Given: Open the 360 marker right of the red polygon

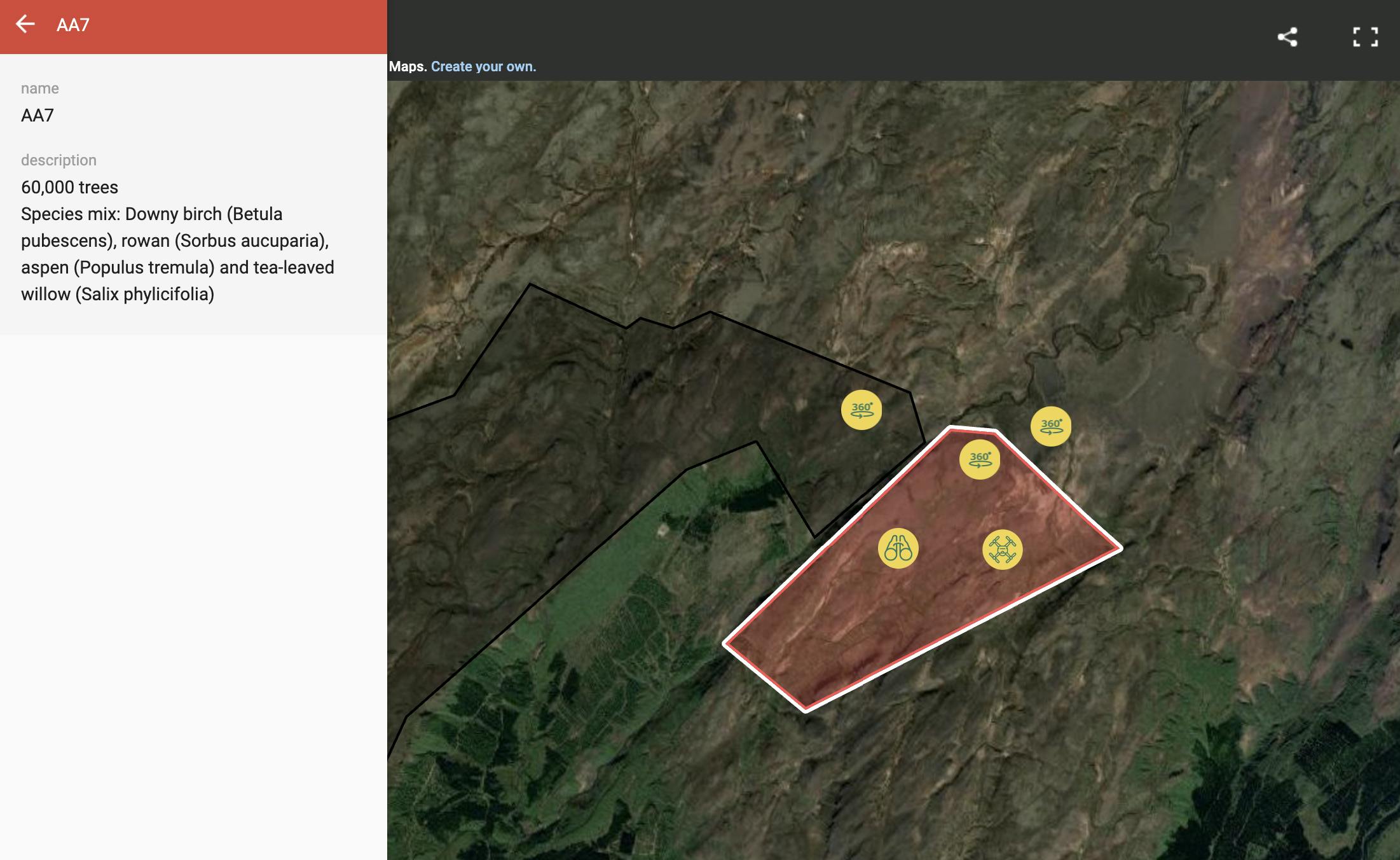Looking at the screenshot, I should (1050, 426).
